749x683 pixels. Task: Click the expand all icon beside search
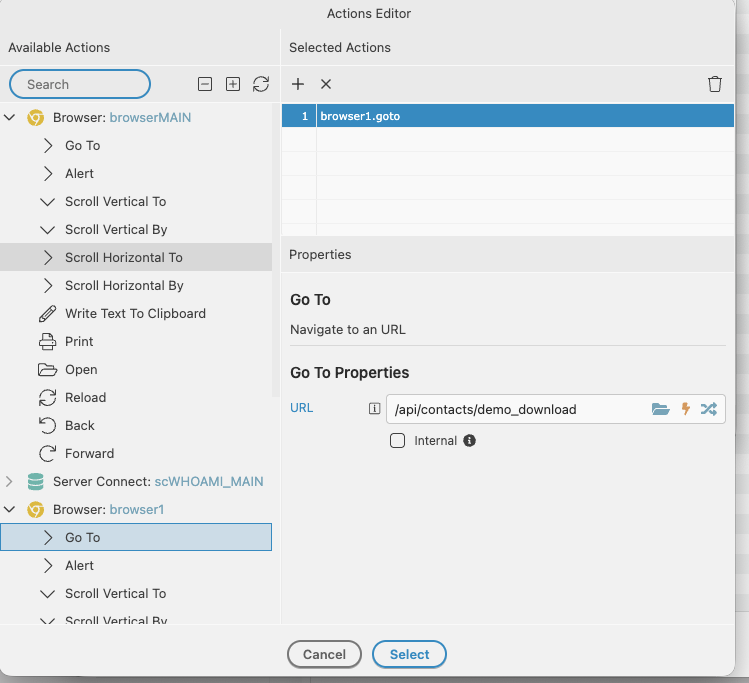click(x=233, y=85)
